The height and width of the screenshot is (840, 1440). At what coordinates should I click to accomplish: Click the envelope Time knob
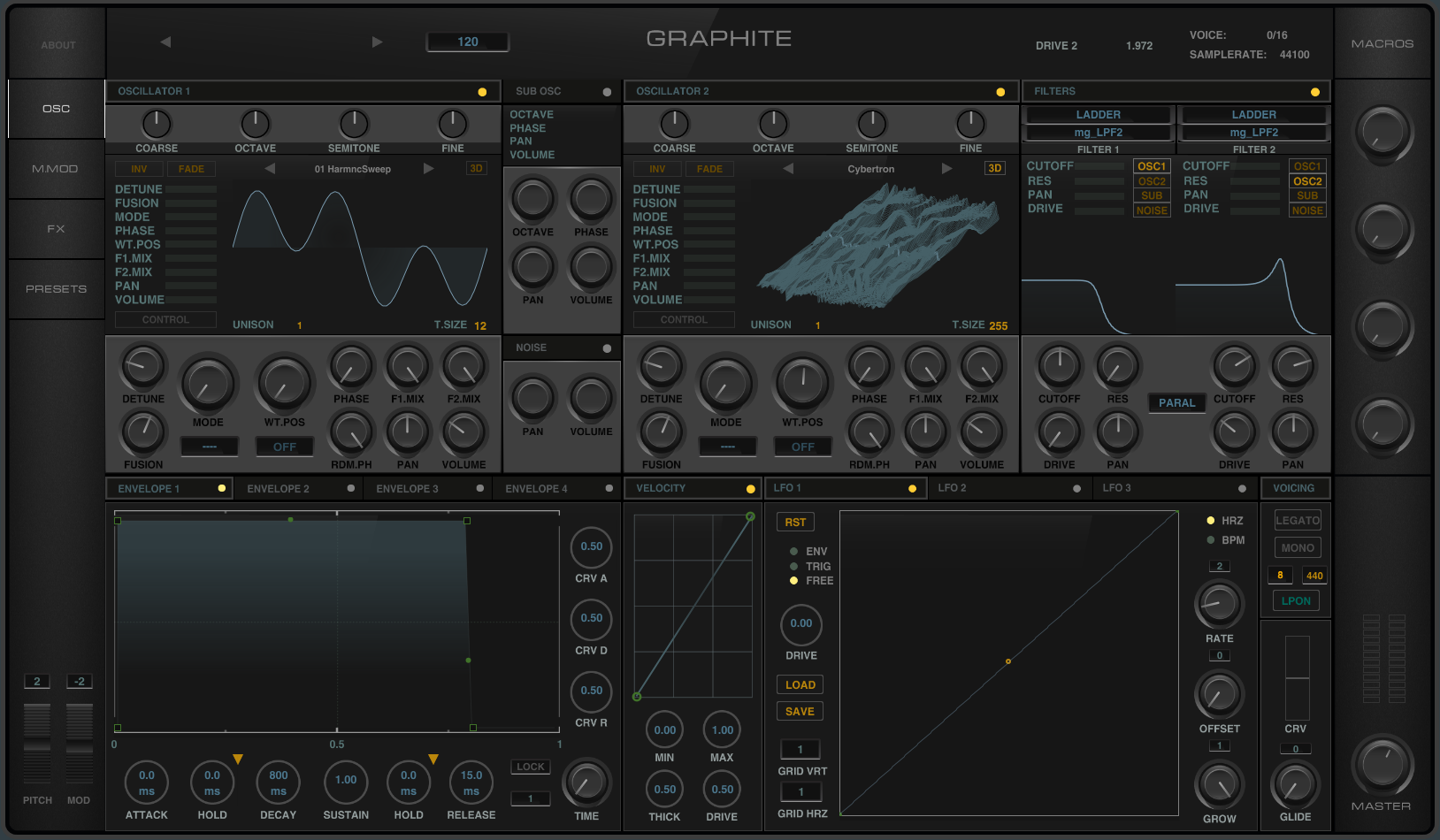pos(586,783)
